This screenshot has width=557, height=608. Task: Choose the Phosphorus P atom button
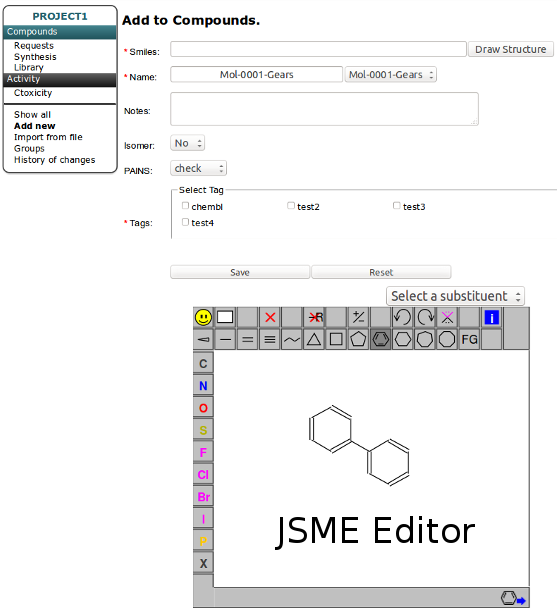(203, 541)
